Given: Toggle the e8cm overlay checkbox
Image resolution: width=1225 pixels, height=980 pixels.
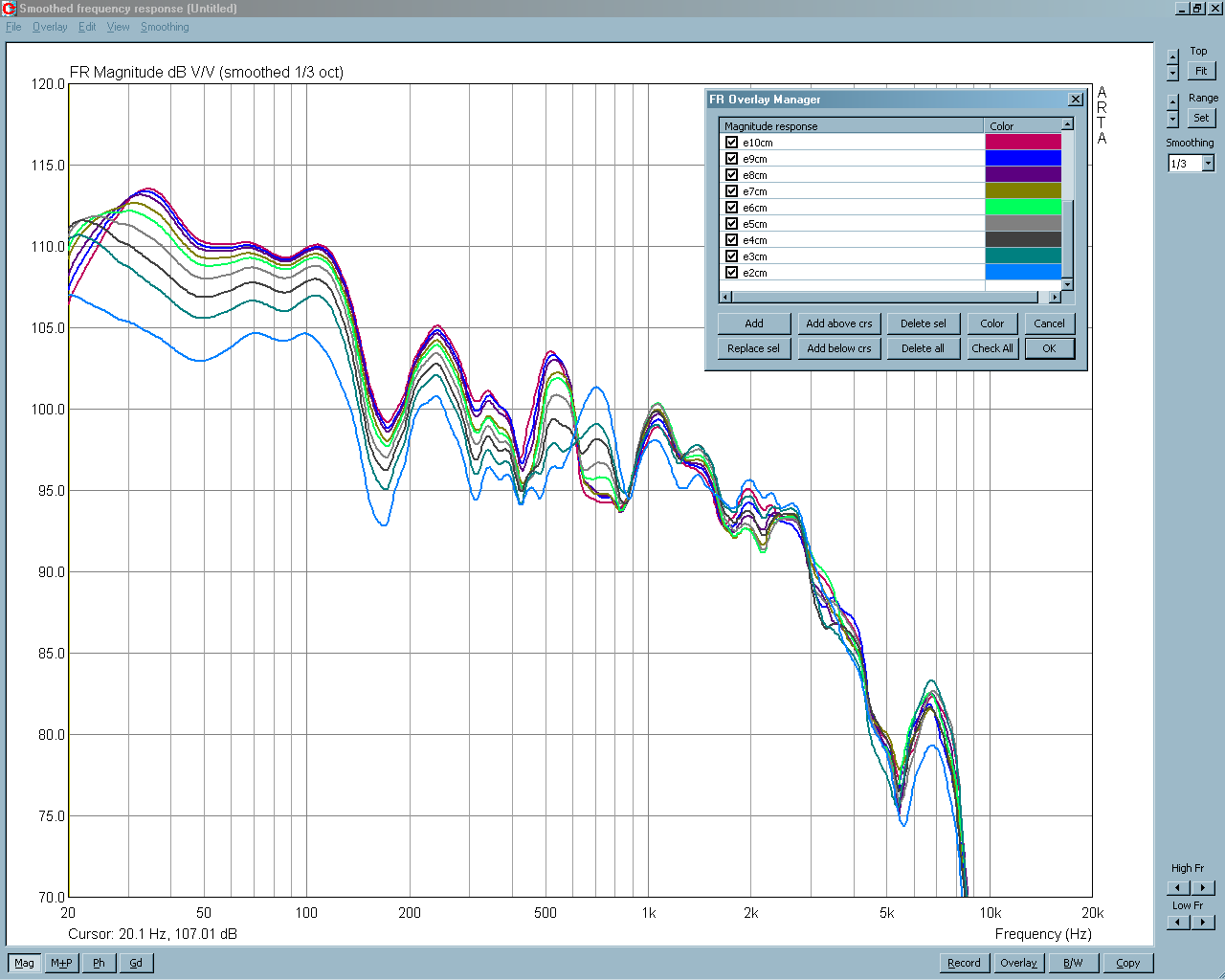Looking at the screenshot, I should click(732, 175).
